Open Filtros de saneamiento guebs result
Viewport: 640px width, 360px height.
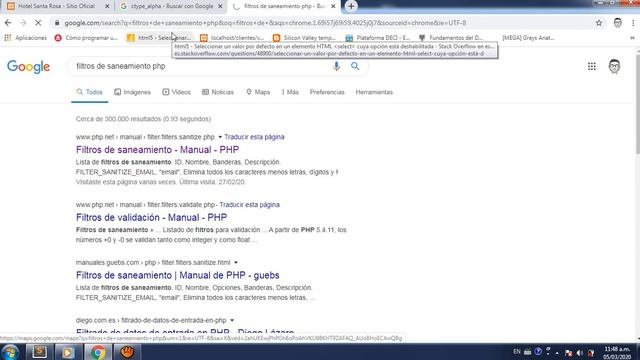178,275
